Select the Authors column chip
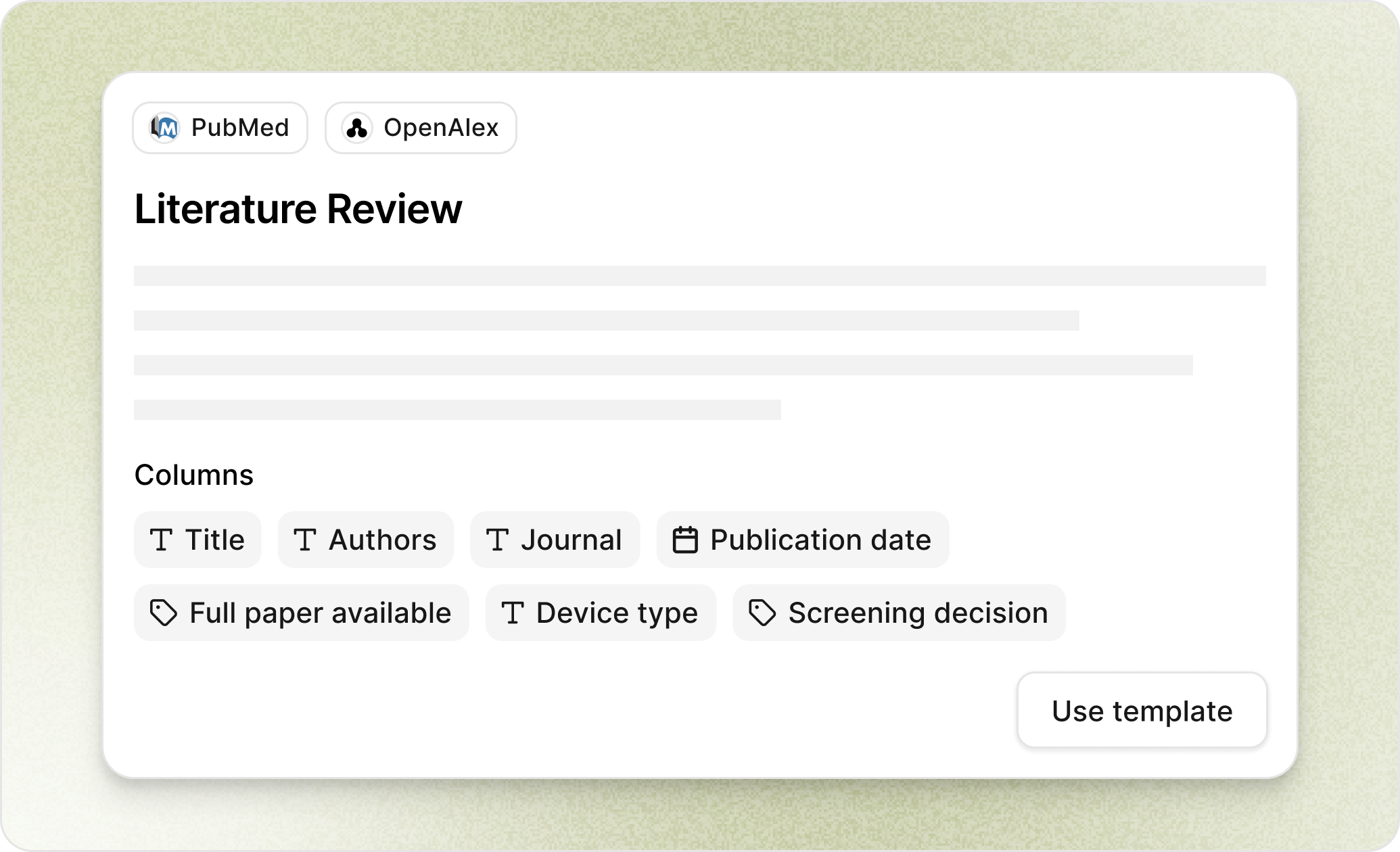Image resolution: width=1400 pixels, height=852 pixels. point(365,540)
